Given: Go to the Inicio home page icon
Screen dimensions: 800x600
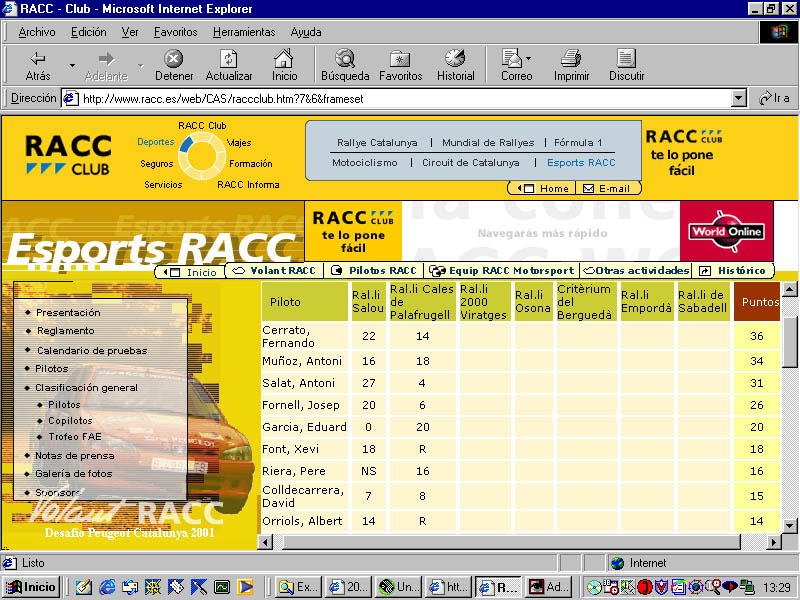Looking at the screenshot, I should 284,65.
